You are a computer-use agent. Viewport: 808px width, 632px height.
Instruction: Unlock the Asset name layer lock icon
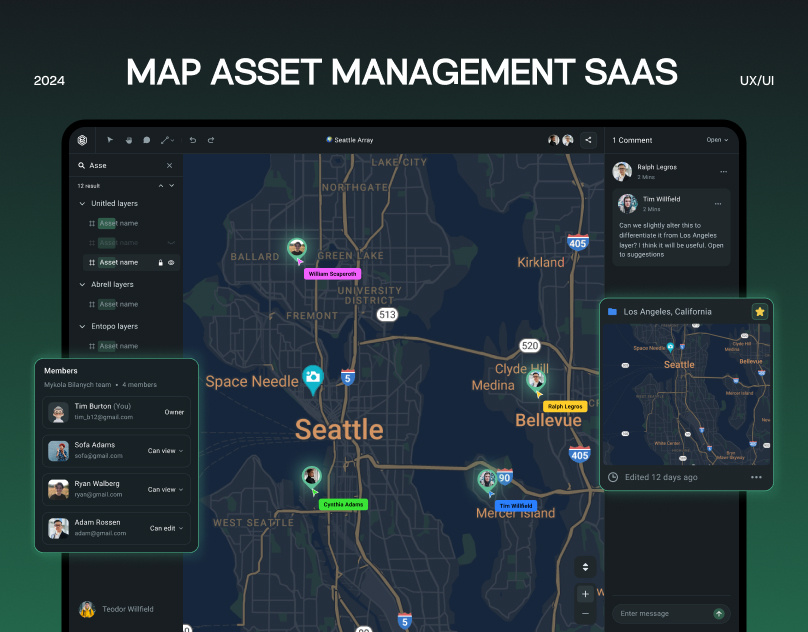pyautogui.click(x=160, y=262)
